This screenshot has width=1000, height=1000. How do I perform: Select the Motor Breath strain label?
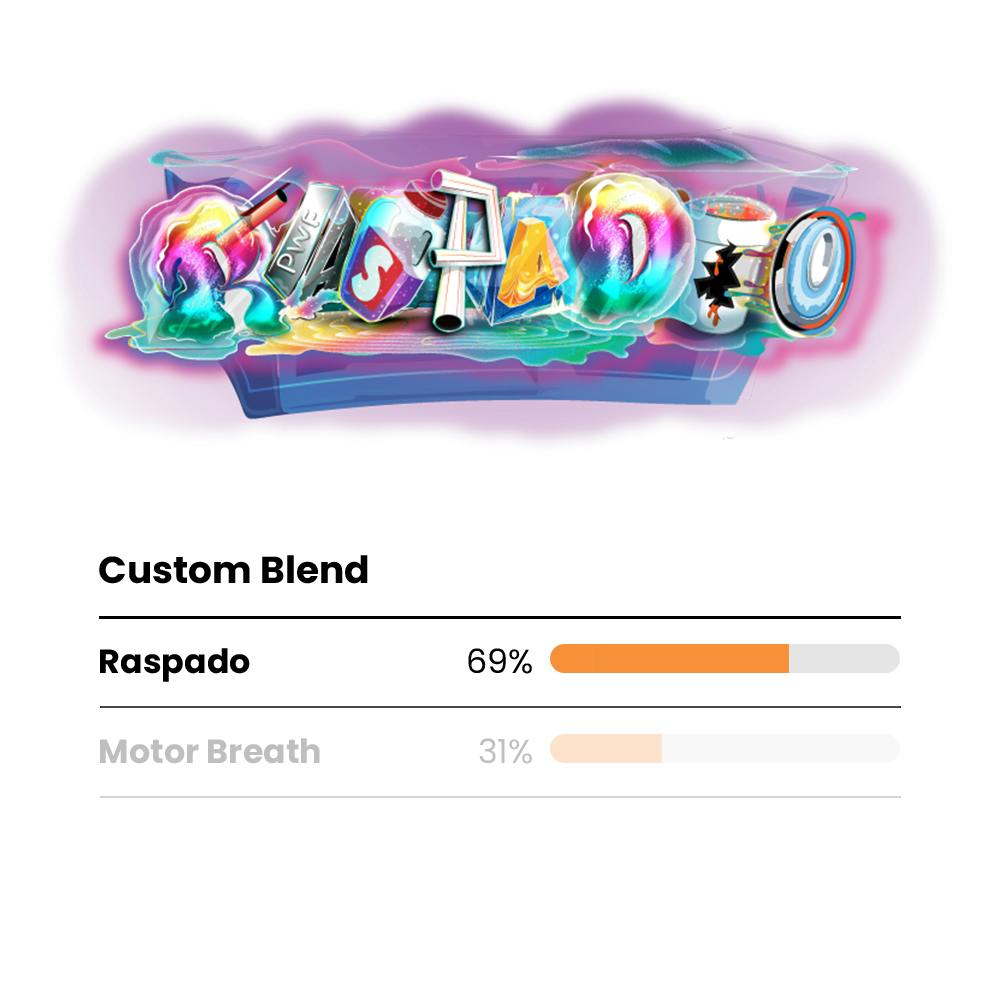[x=209, y=752]
